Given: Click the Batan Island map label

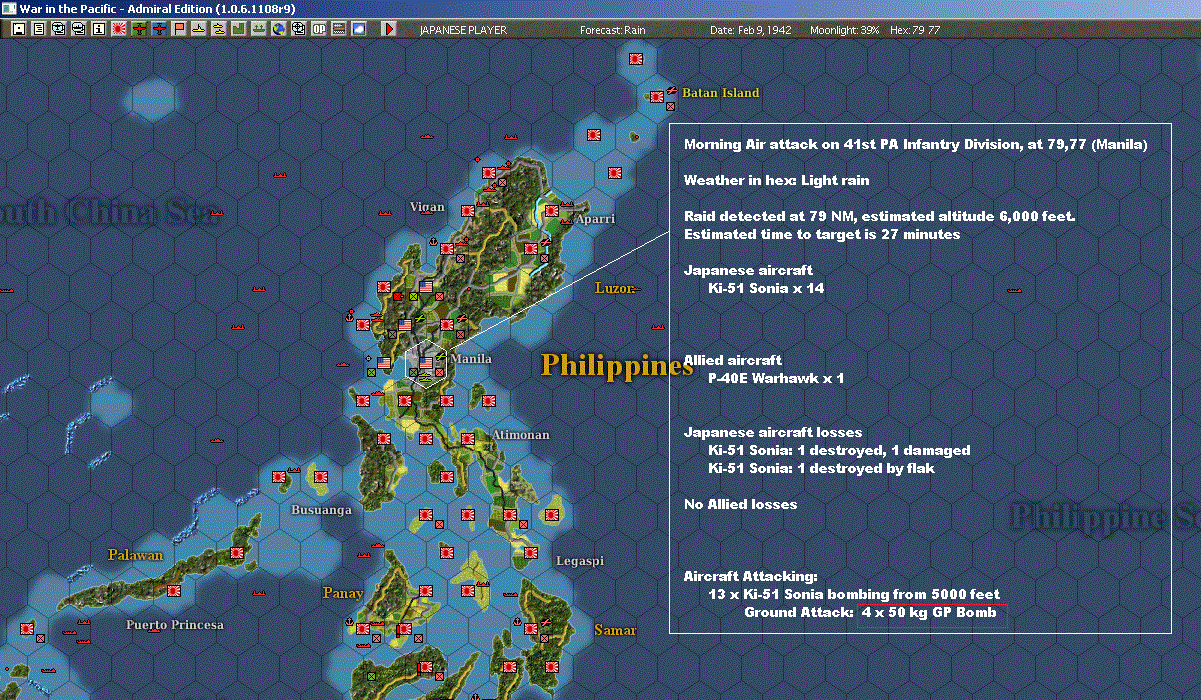Looking at the screenshot, I should pos(721,93).
